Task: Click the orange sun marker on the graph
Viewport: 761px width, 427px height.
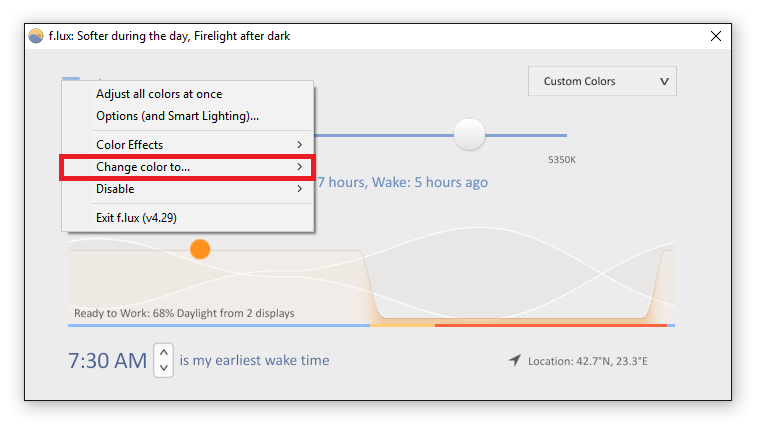Action: [200, 249]
